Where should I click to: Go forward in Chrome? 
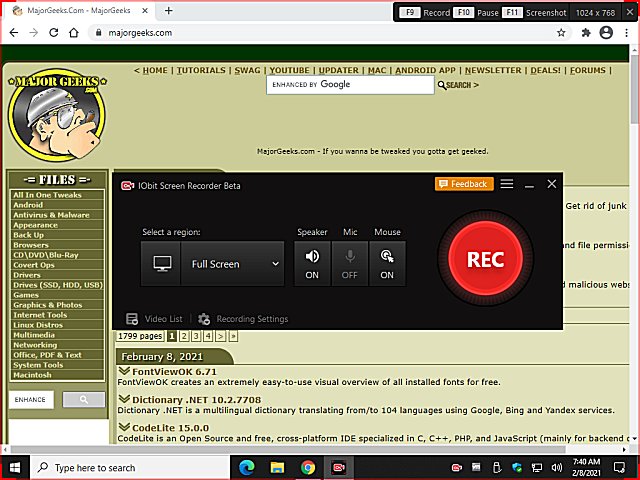(x=34, y=33)
